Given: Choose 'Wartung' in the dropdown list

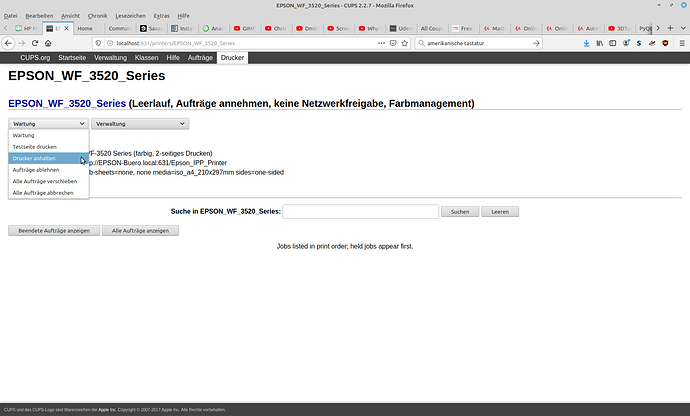Looking at the screenshot, I should pyautogui.click(x=48, y=135).
